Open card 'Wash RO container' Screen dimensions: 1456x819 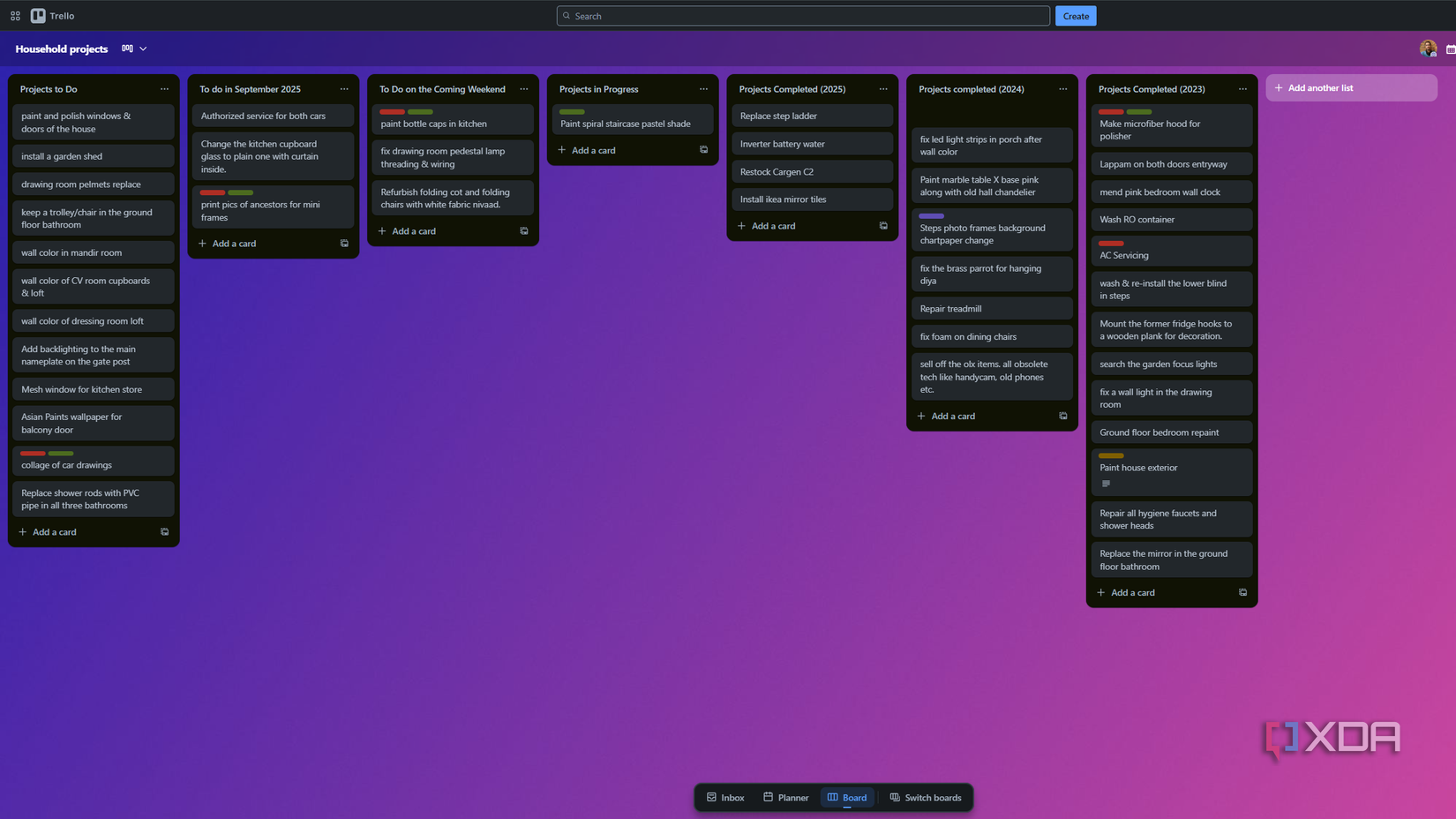(x=1172, y=220)
